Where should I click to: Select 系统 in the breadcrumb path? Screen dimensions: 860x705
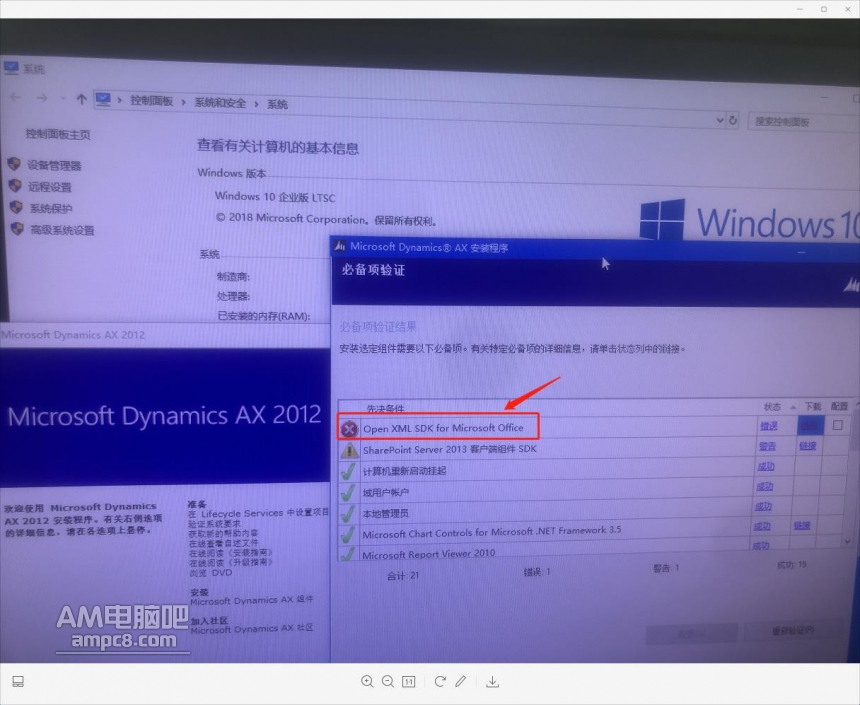tap(277, 104)
